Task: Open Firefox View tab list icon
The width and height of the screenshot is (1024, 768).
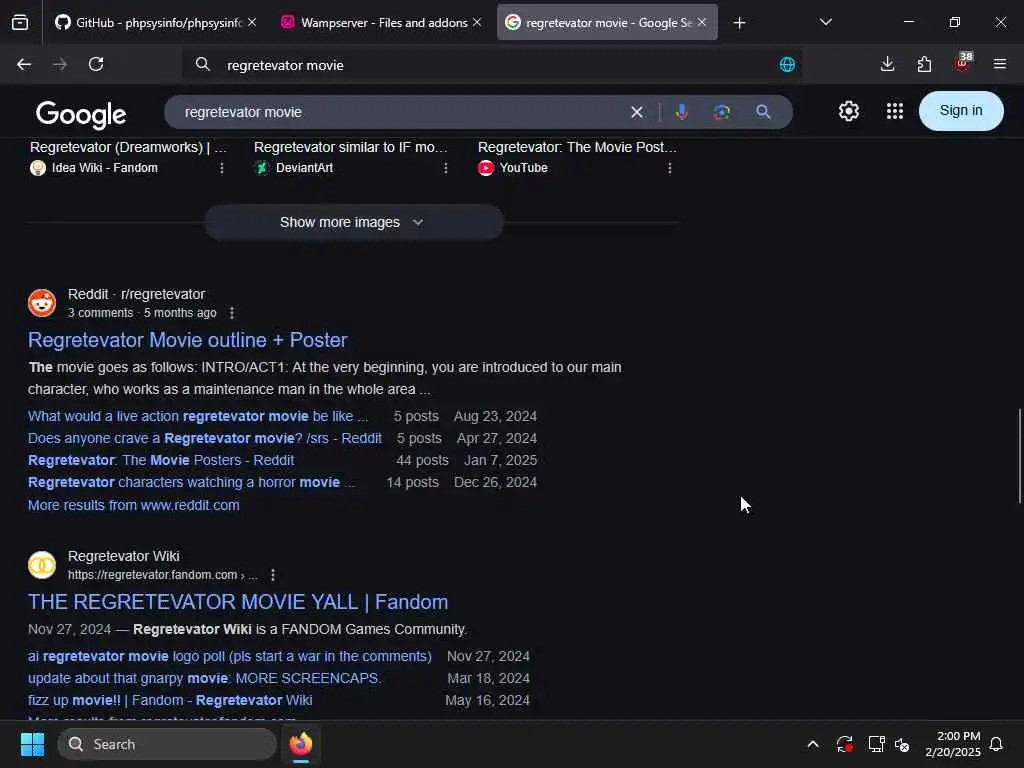Action: tap(20, 23)
